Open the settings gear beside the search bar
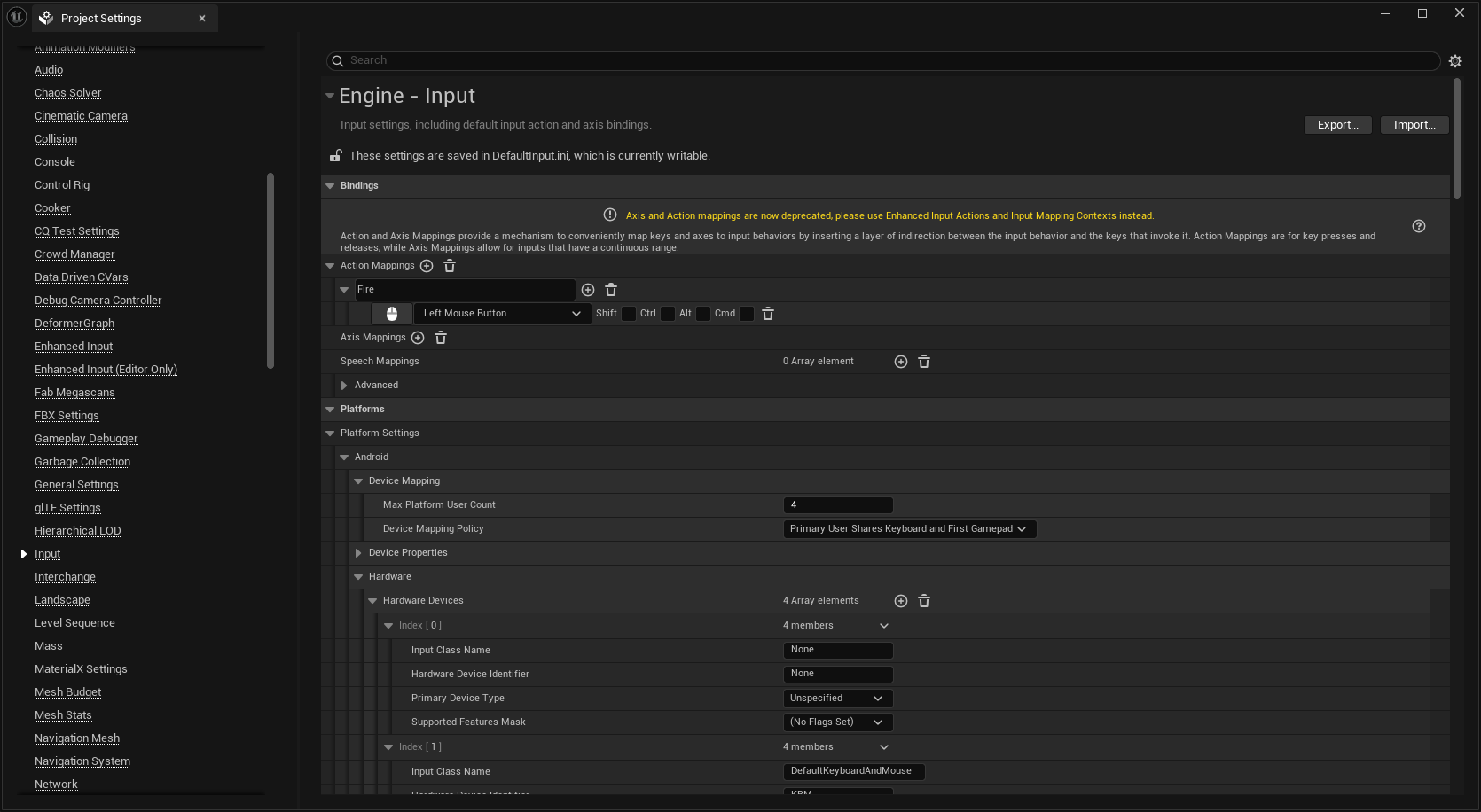Screen dimensions: 1481x812 (1455, 60)
